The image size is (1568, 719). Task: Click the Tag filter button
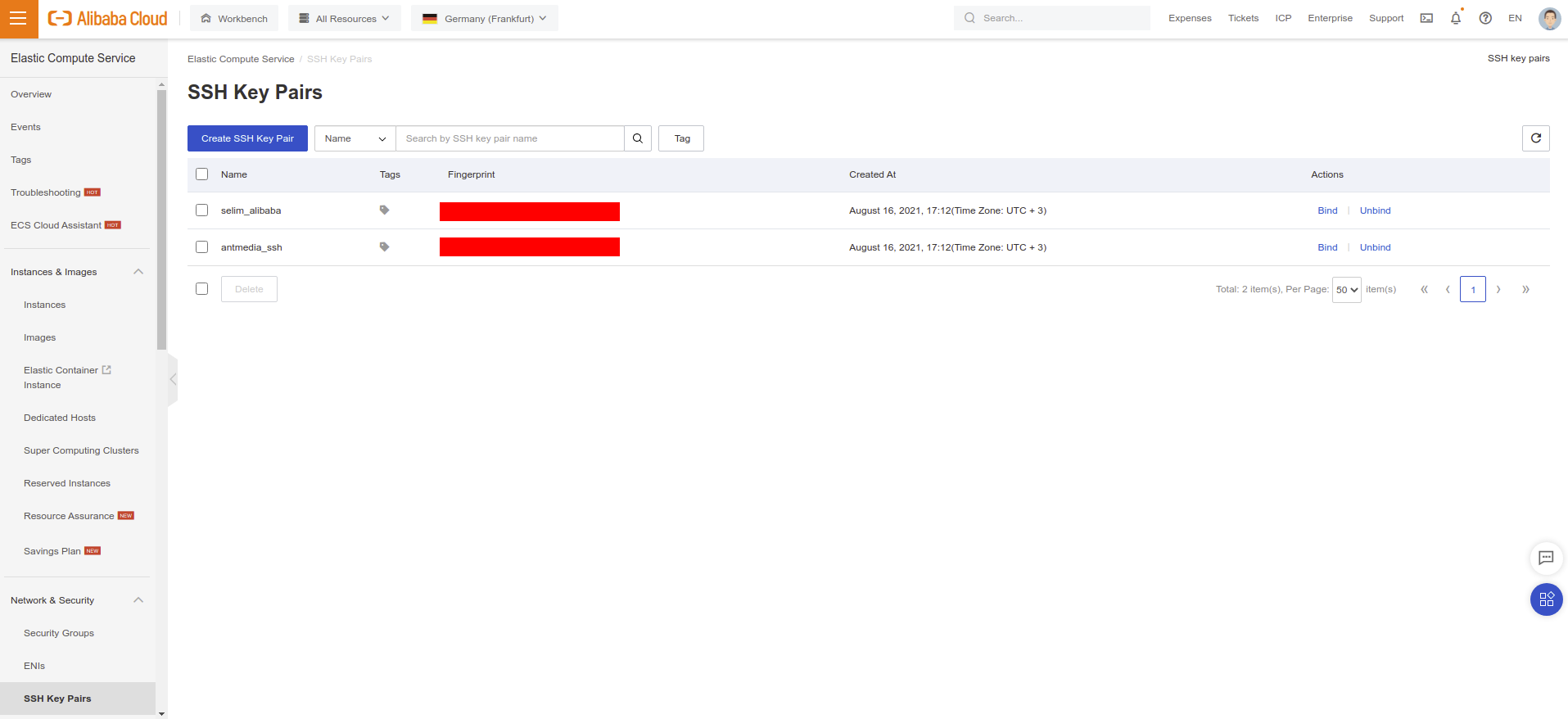(x=681, y=138)
